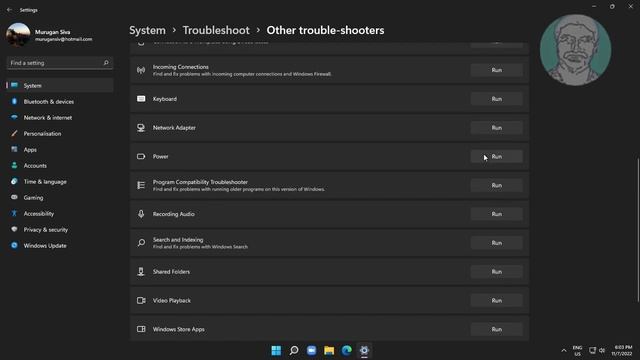Open Murugan Siva account profile
This screenshot has height=360, width=640.
(x=49, y=35)
